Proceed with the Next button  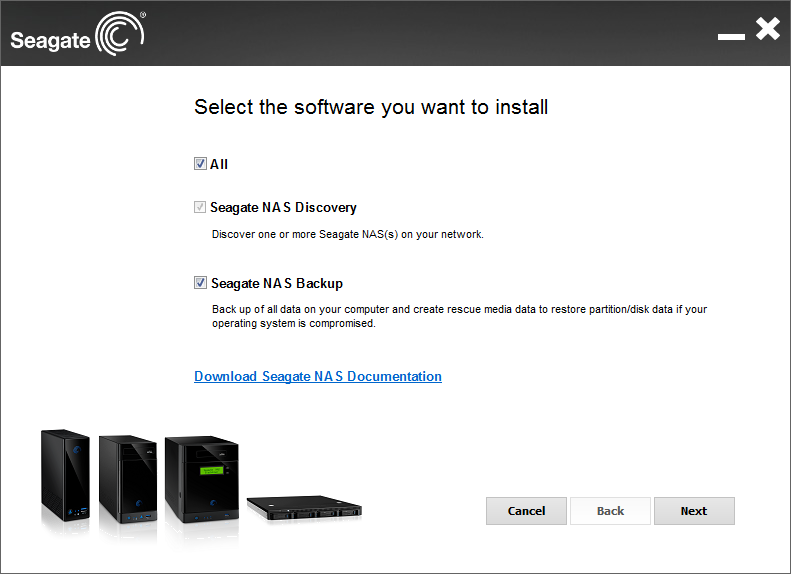(694, 511)
